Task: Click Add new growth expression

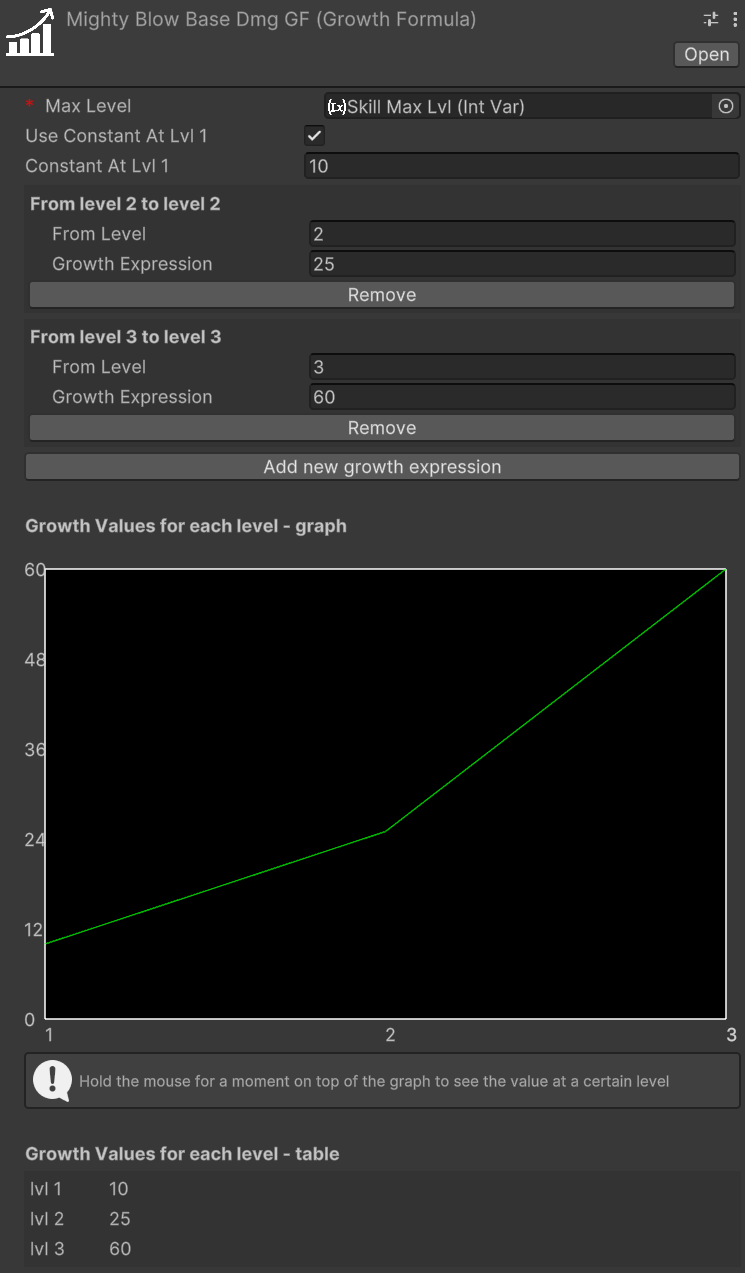Action: pyautogui.click(x=382, y=467)
